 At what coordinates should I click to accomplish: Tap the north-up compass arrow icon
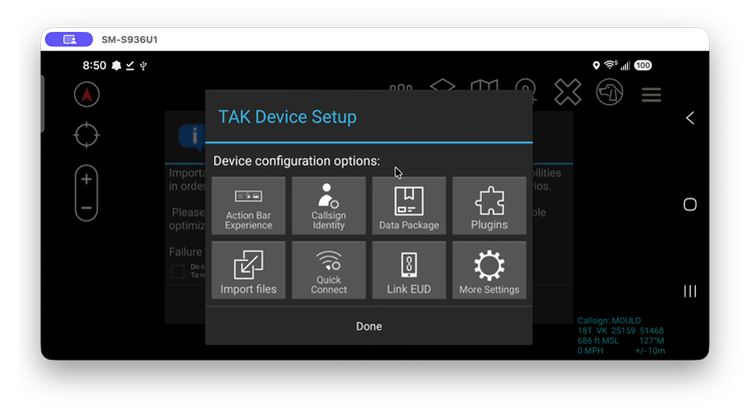(87, 94)
